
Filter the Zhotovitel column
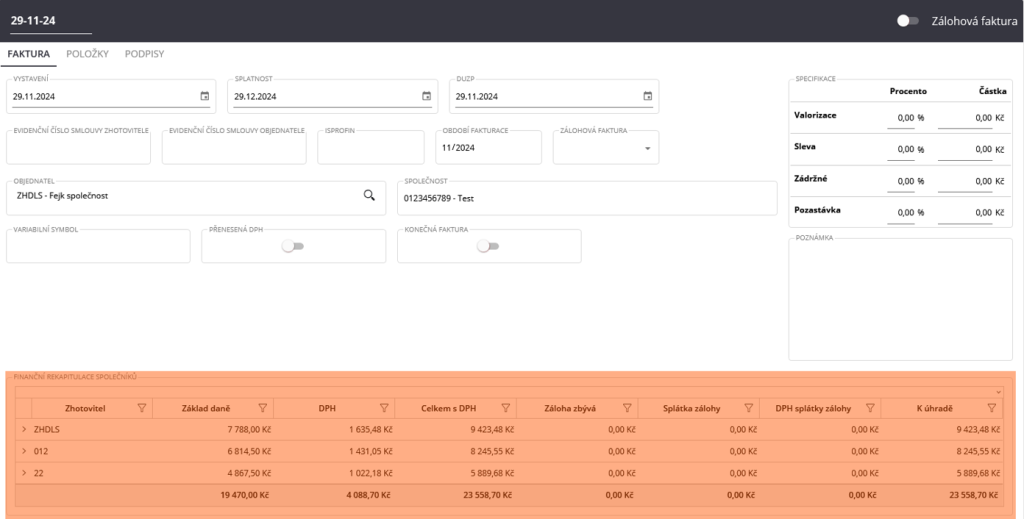[x=141, y=408]
